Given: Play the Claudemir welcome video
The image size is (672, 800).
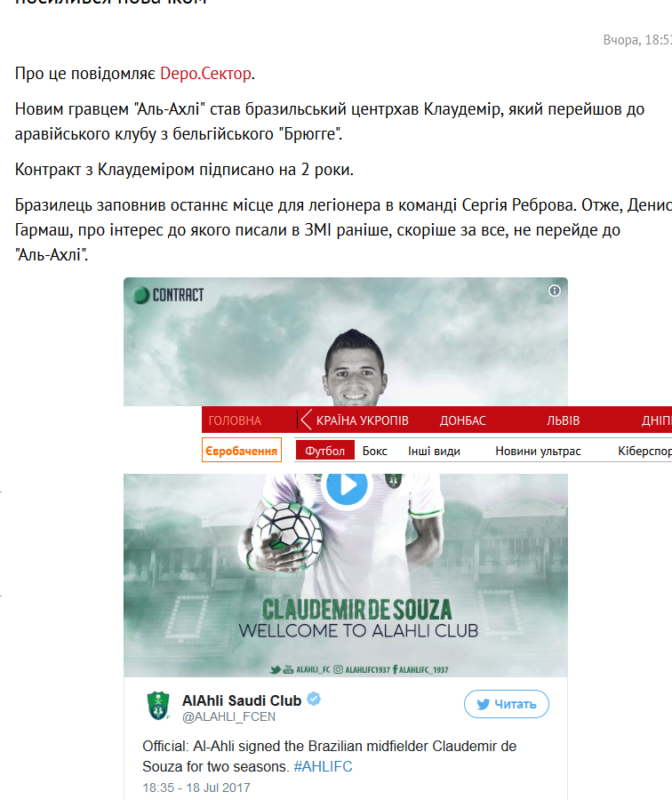Looking at the screenshot, I should click(x=345, y=485).
